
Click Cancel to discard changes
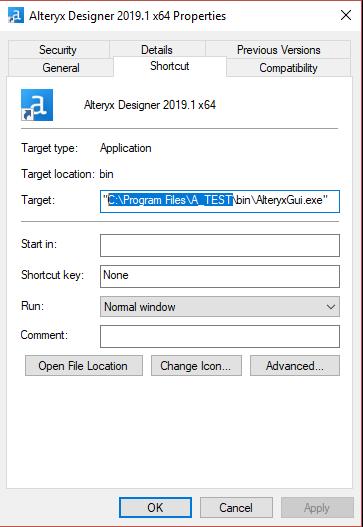[x=236, y=508]
